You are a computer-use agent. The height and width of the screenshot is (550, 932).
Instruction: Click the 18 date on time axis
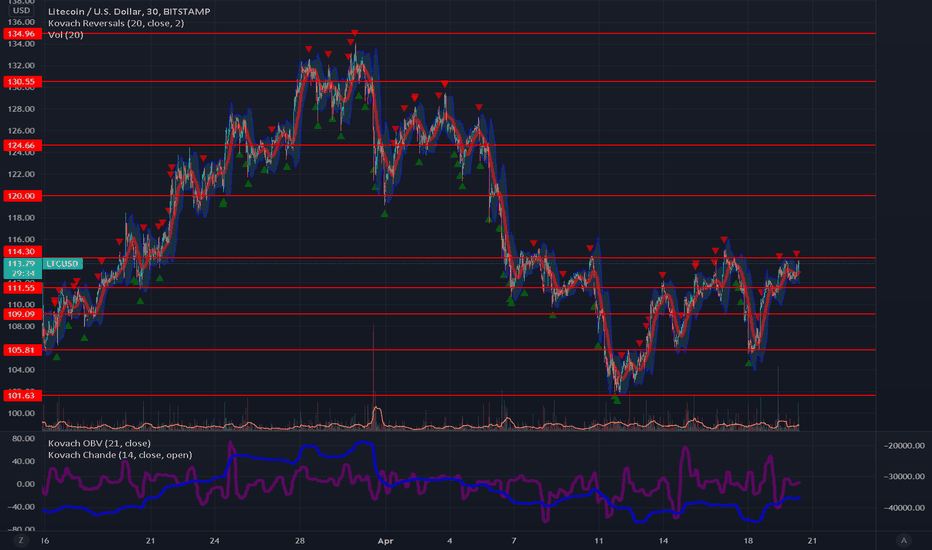(x=748, y=541)
